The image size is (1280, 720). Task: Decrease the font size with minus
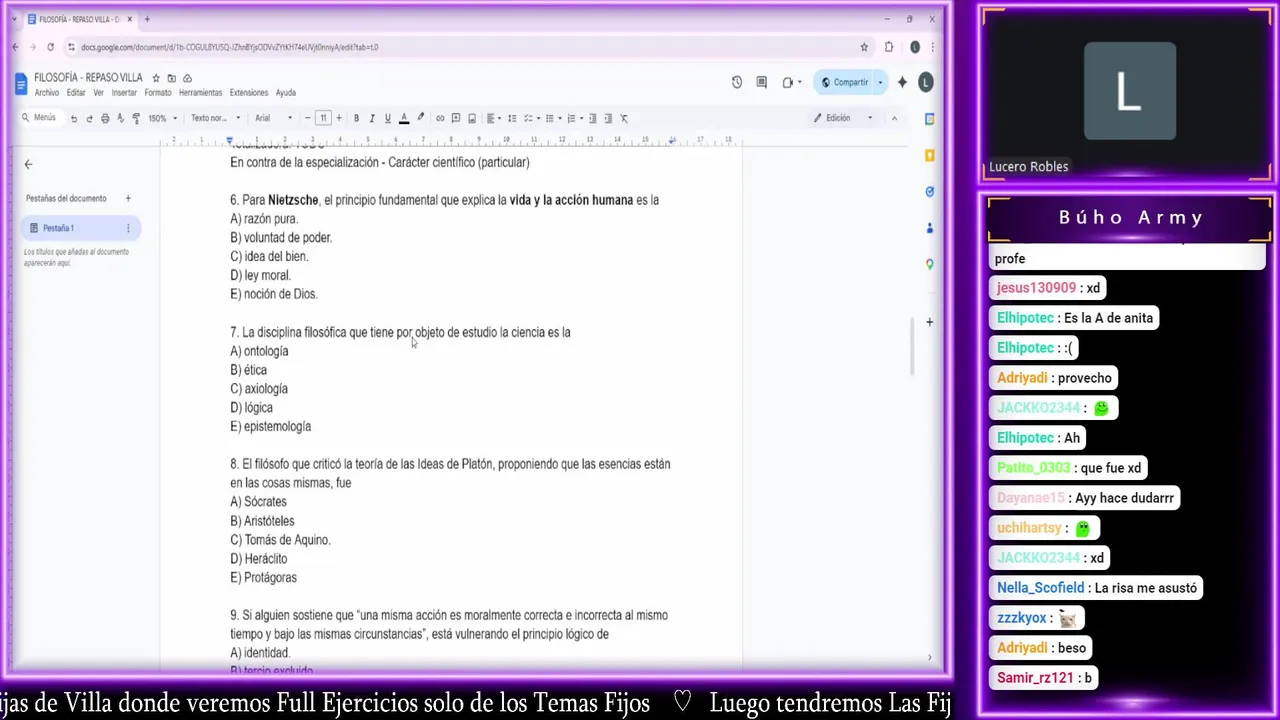308,118
